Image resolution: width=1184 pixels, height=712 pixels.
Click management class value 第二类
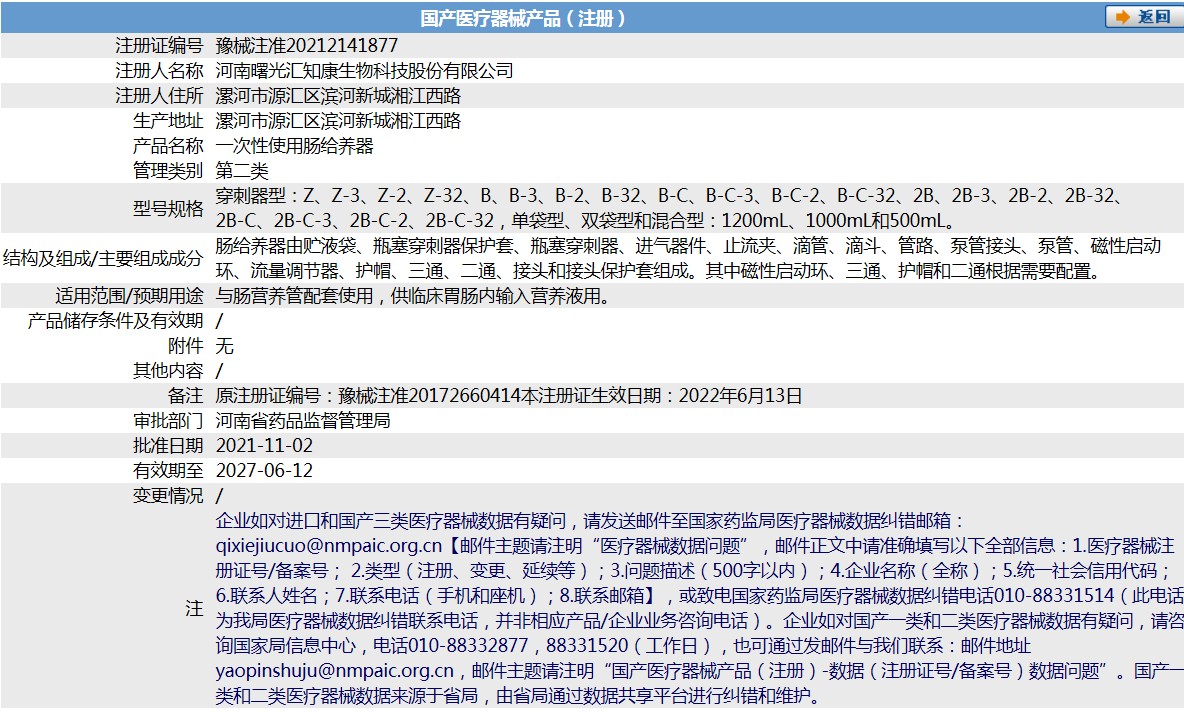click(242, 171)
